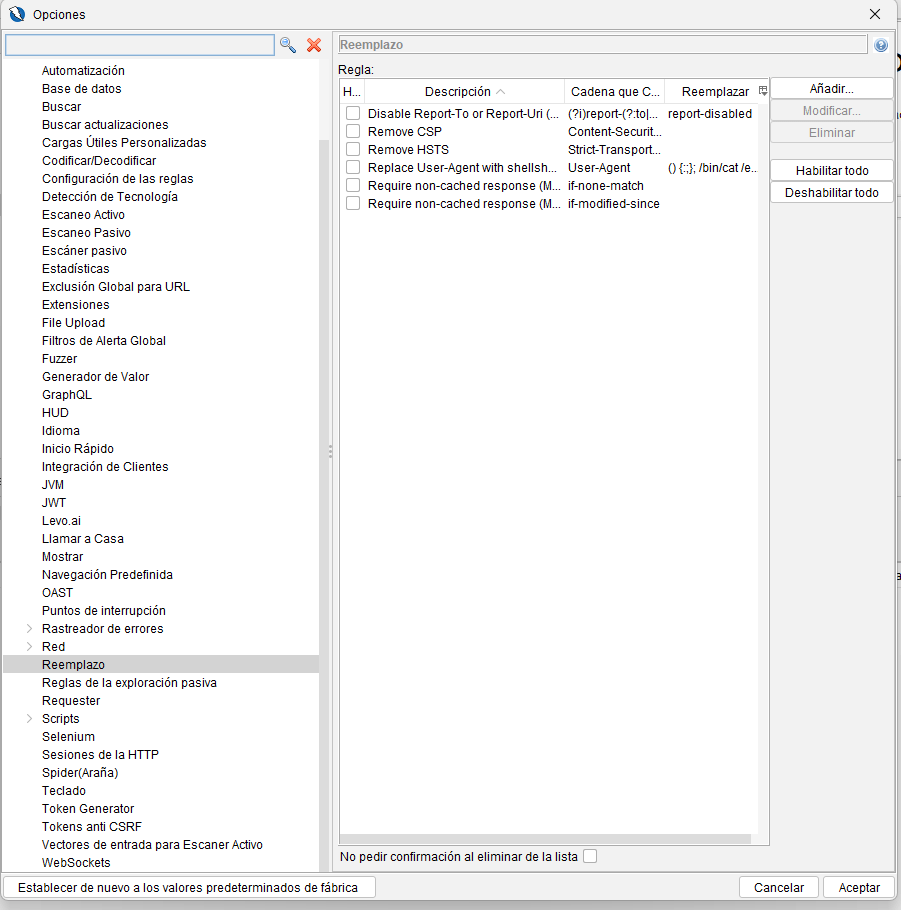Click the magnifier search icon
Screen dimensions: 901x910
pos(288,45)
